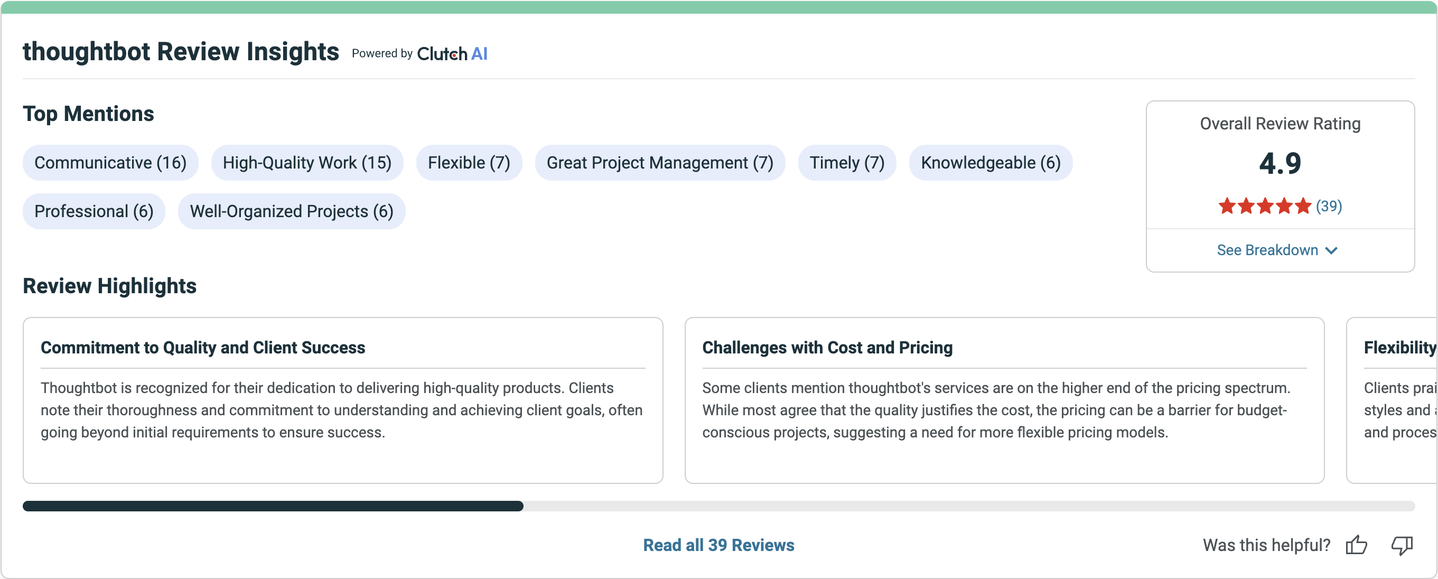
Task: Open the Commitment to Quality and Client Success card
Action: [343, 400]
